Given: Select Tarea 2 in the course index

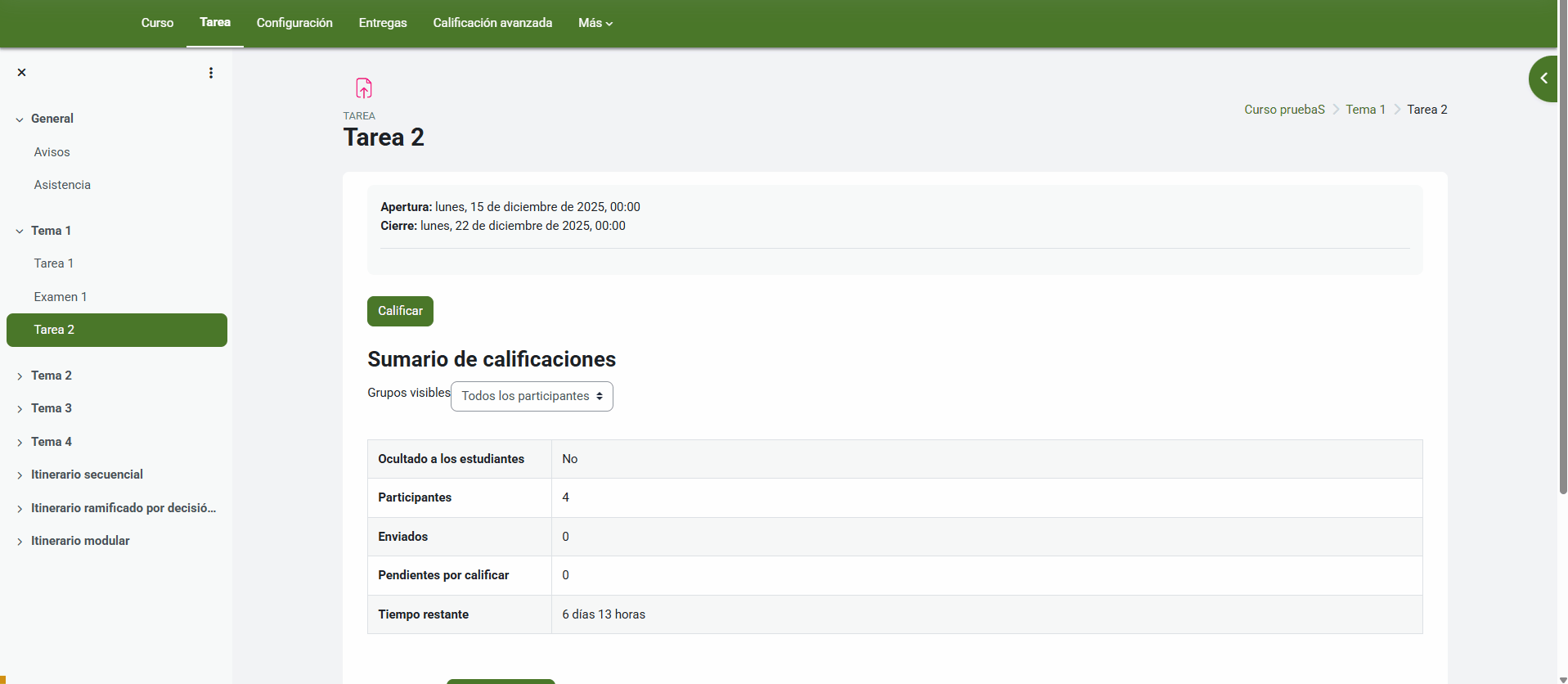Looking at the screenshot, I should click(x=117, y=330).
